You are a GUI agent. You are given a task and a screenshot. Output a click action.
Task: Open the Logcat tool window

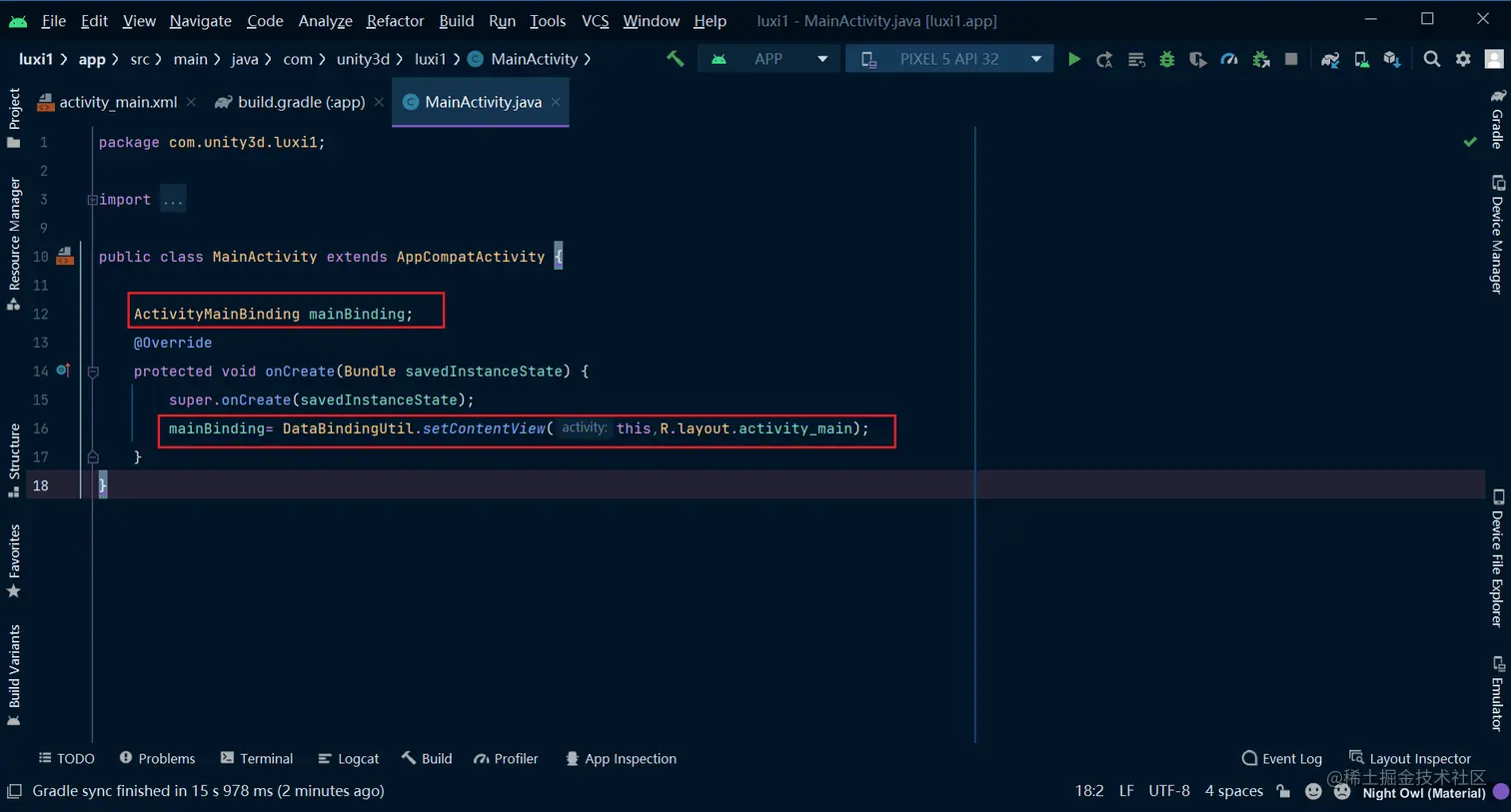(349, 759)
